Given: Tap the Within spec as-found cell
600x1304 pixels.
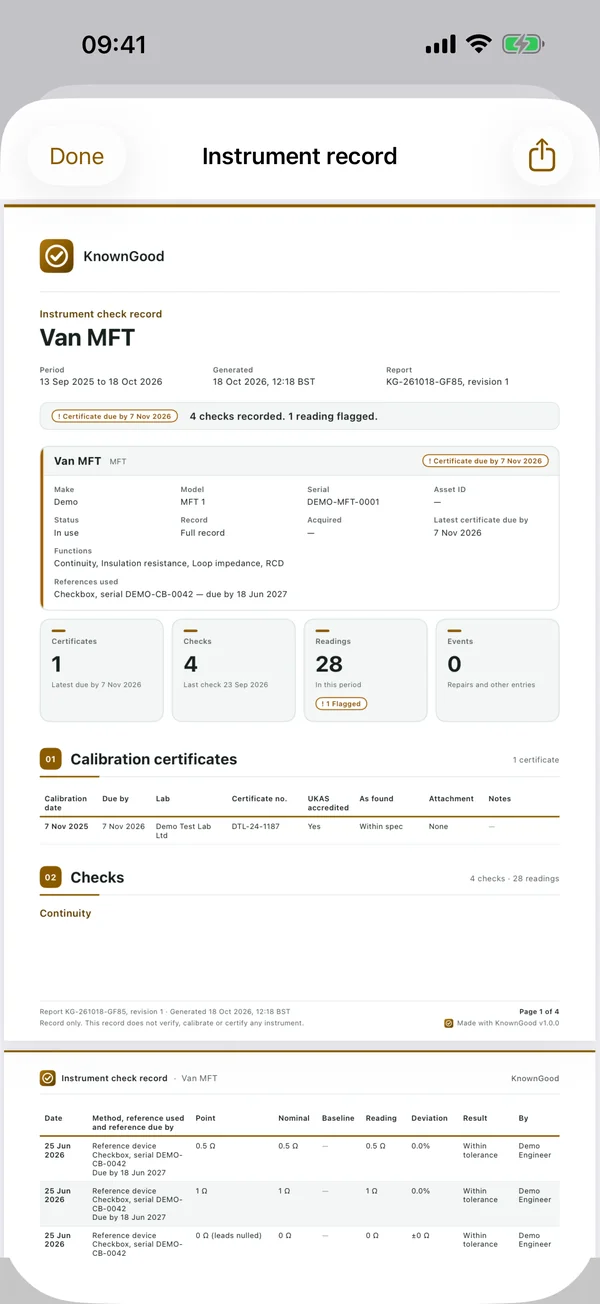Looking at the screenshot, I should tap(383, 827).
